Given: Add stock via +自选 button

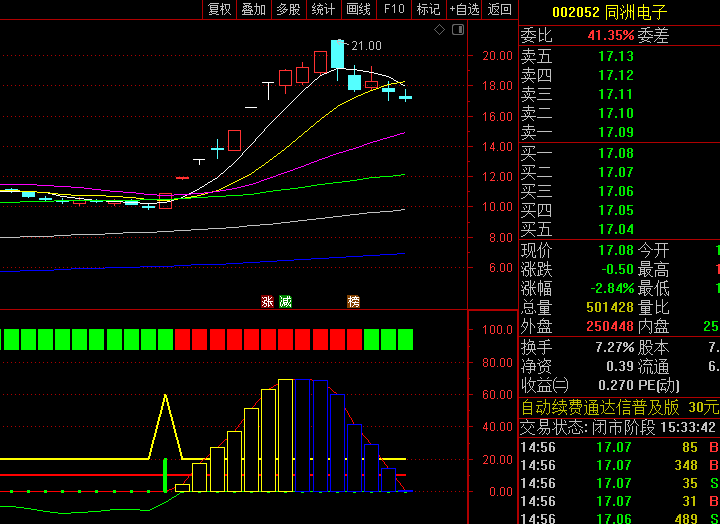Looking at the screenshot, I should point(464,10).
